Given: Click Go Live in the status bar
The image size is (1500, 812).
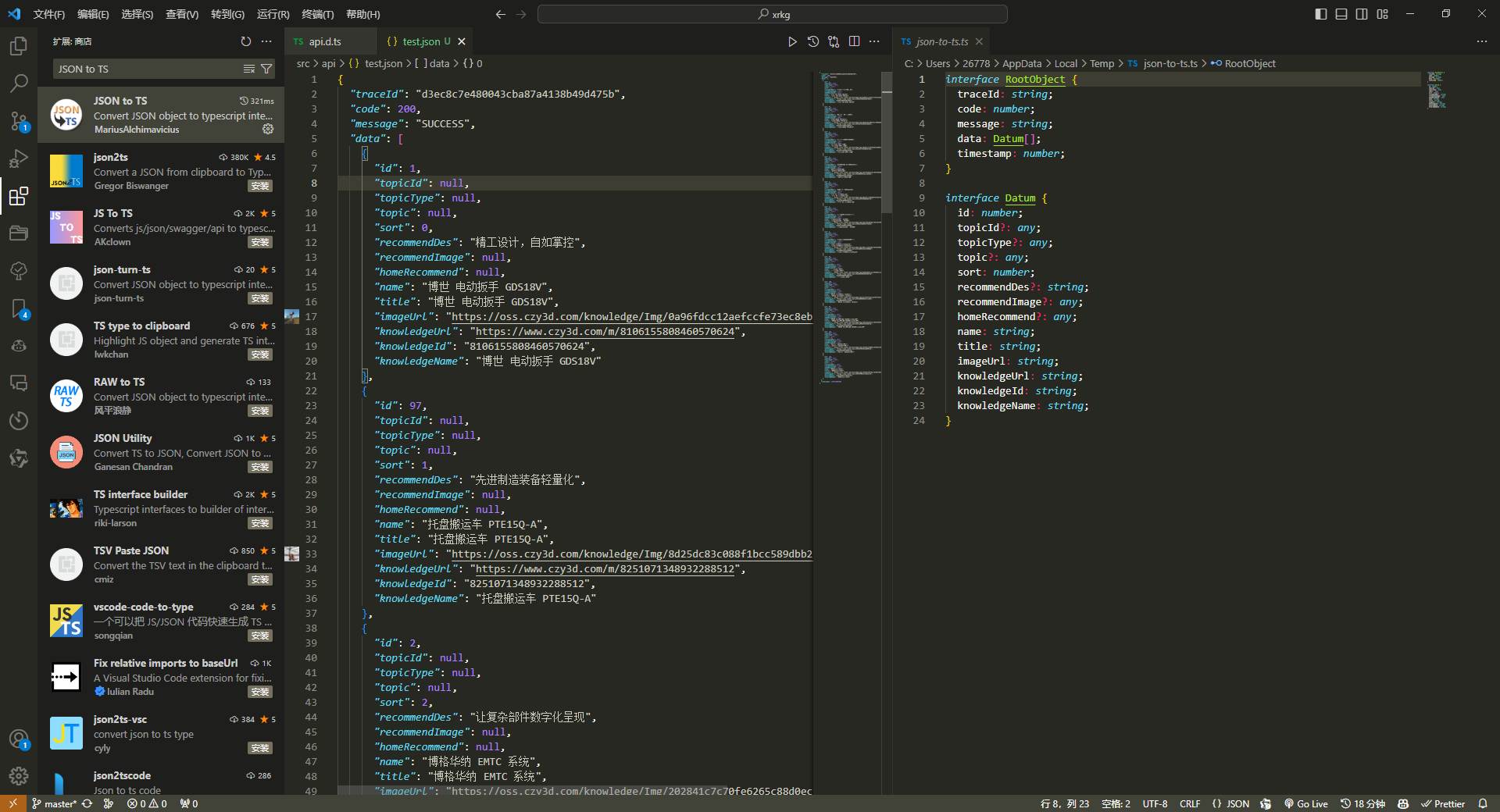Looking at the screenshot, I should click(1306, 803).
